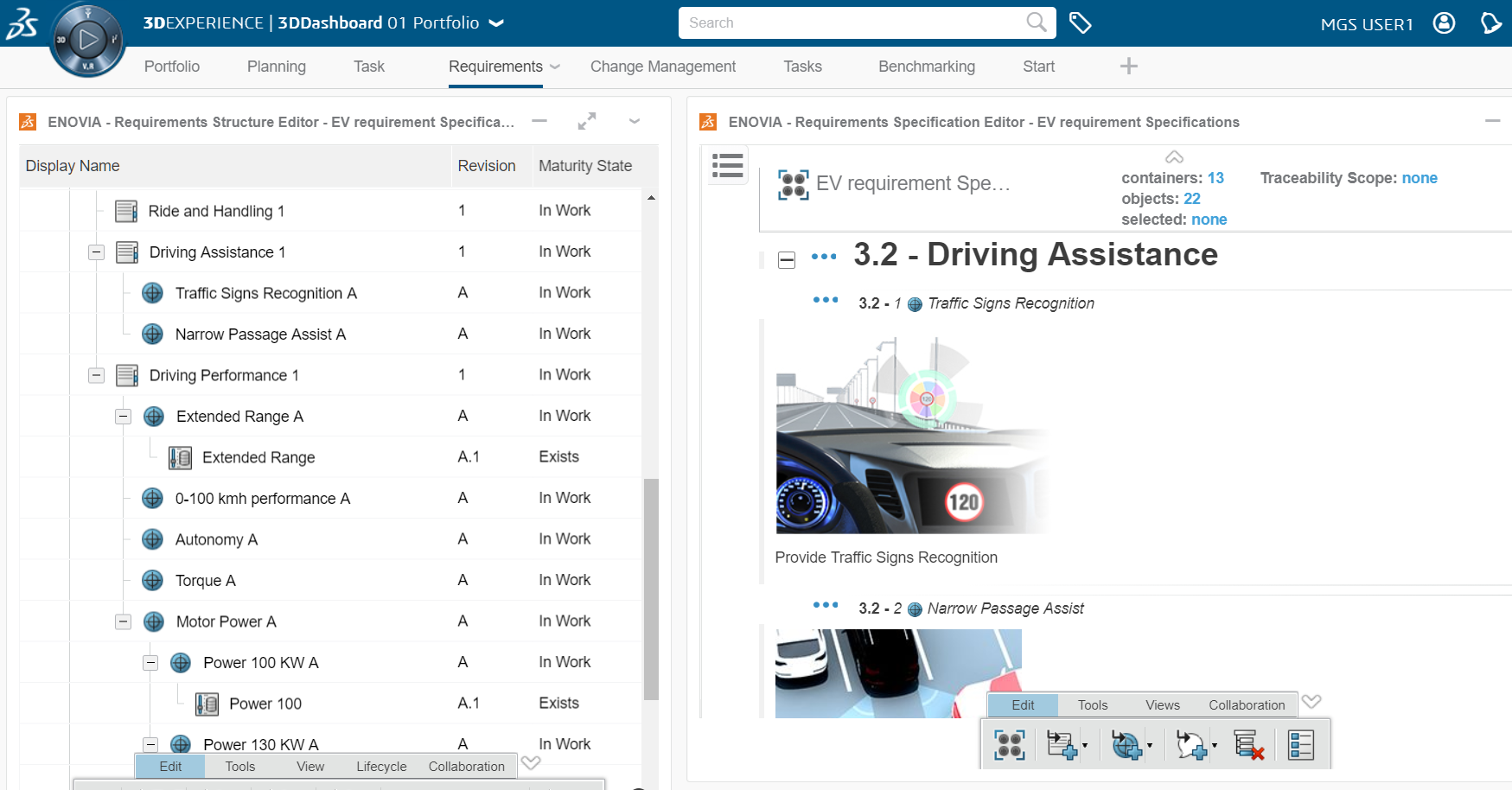
Task: Click the 3DEXPERIENCE compass icon
Action: pyautogui.click(x=87, y=39)
